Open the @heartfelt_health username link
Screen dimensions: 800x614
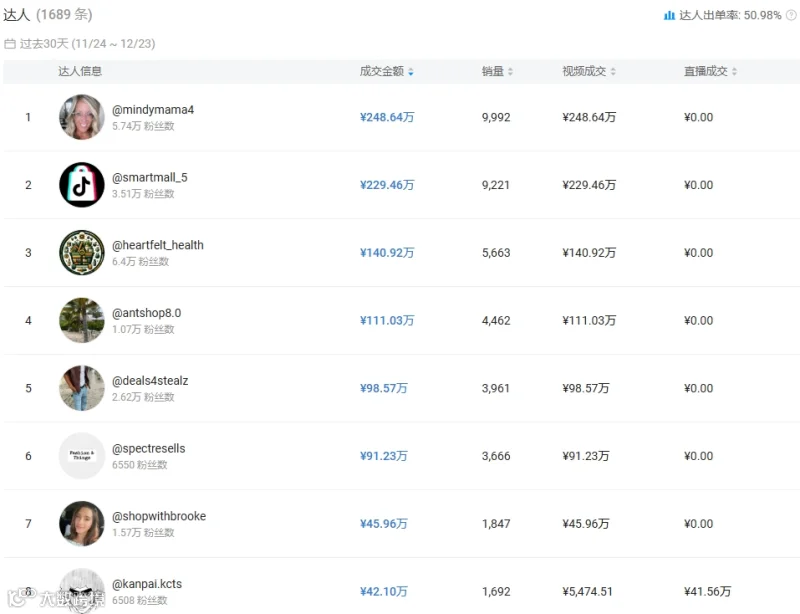158,245
